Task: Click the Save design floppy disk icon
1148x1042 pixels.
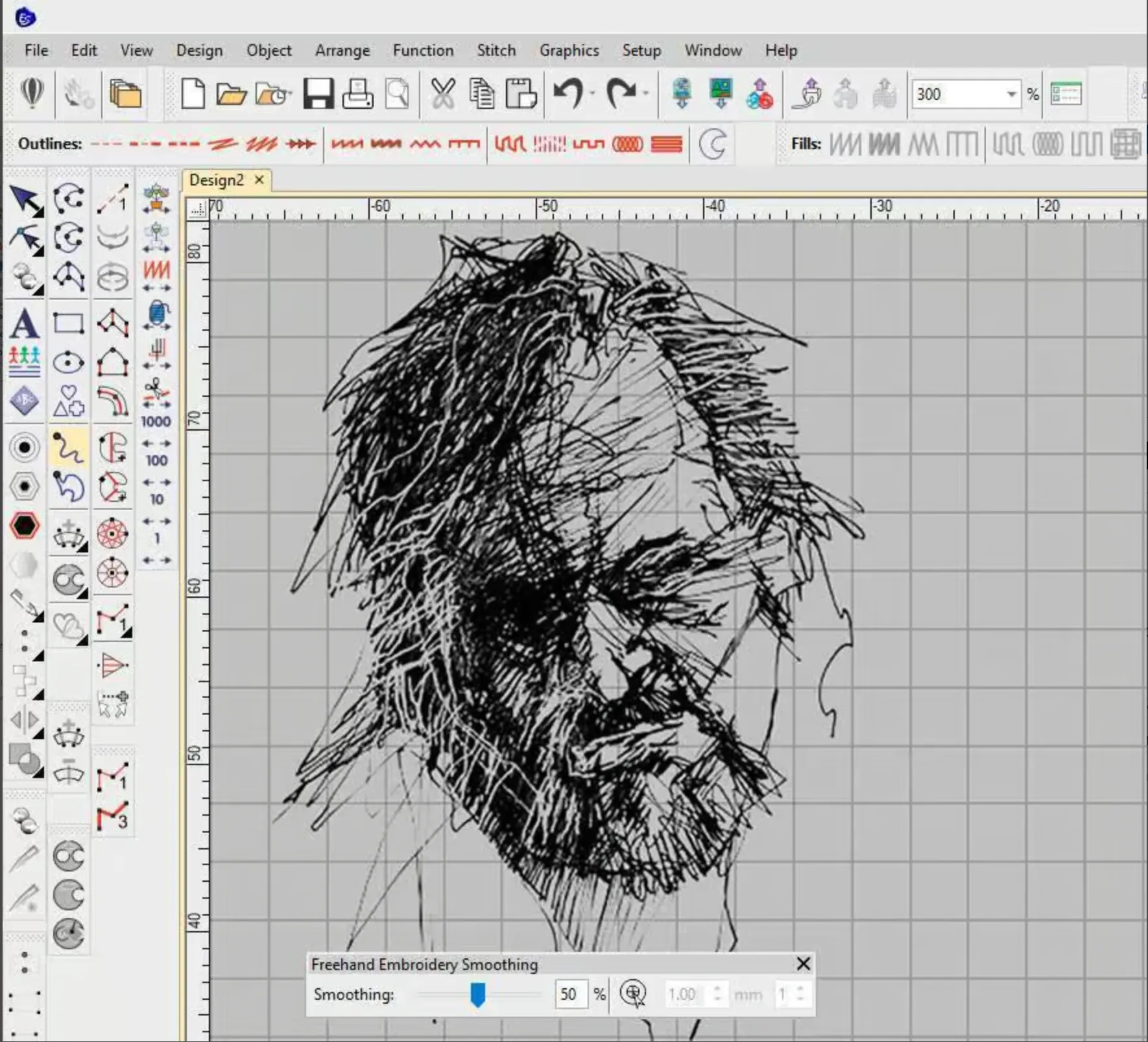Action: coord(318,95)
